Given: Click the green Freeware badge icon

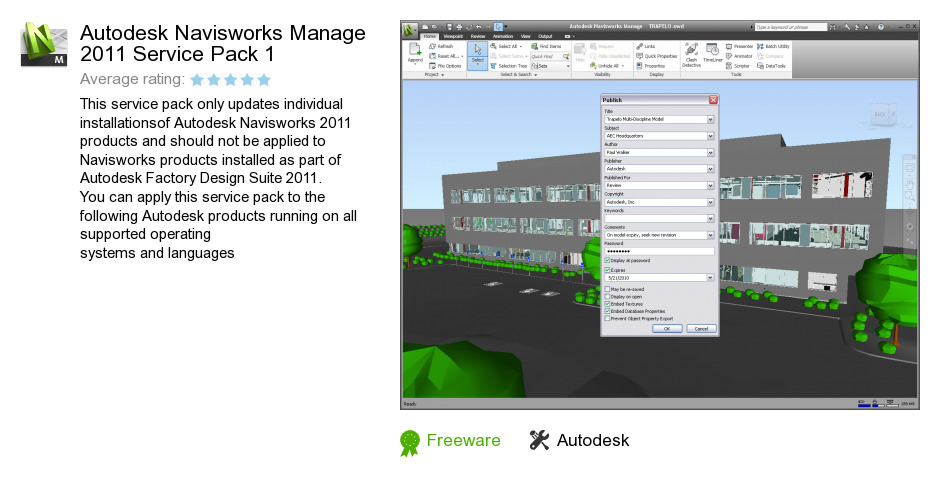Looking at the screenshot, I should (410, 443).
